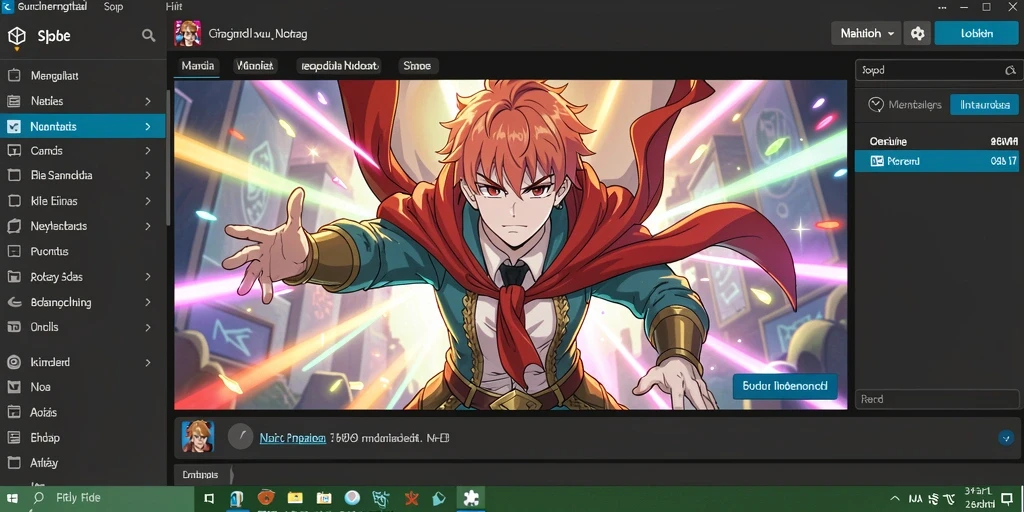This screenshot has width=1024, height=512.
Task: Click the Naties list icon
Action: 14,101
